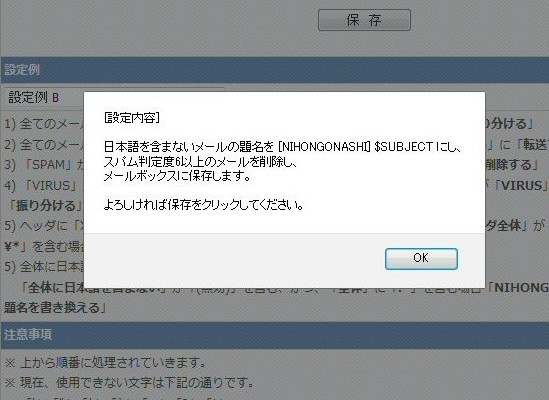Click the note 上から順番に処理されていきます

105,363
